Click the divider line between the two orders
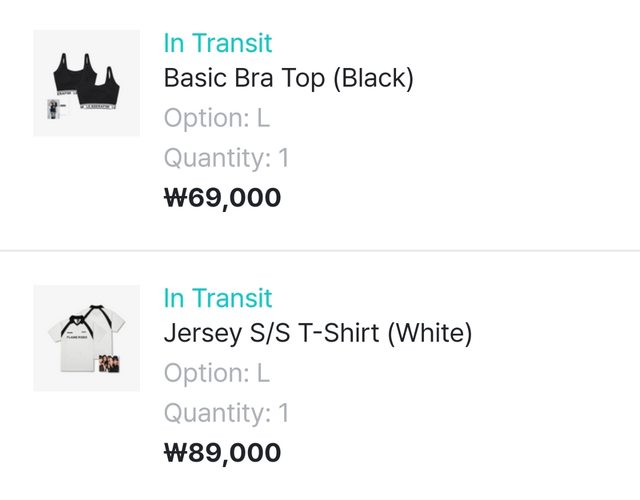Viewport: 640px width, 500px height. 320,250
